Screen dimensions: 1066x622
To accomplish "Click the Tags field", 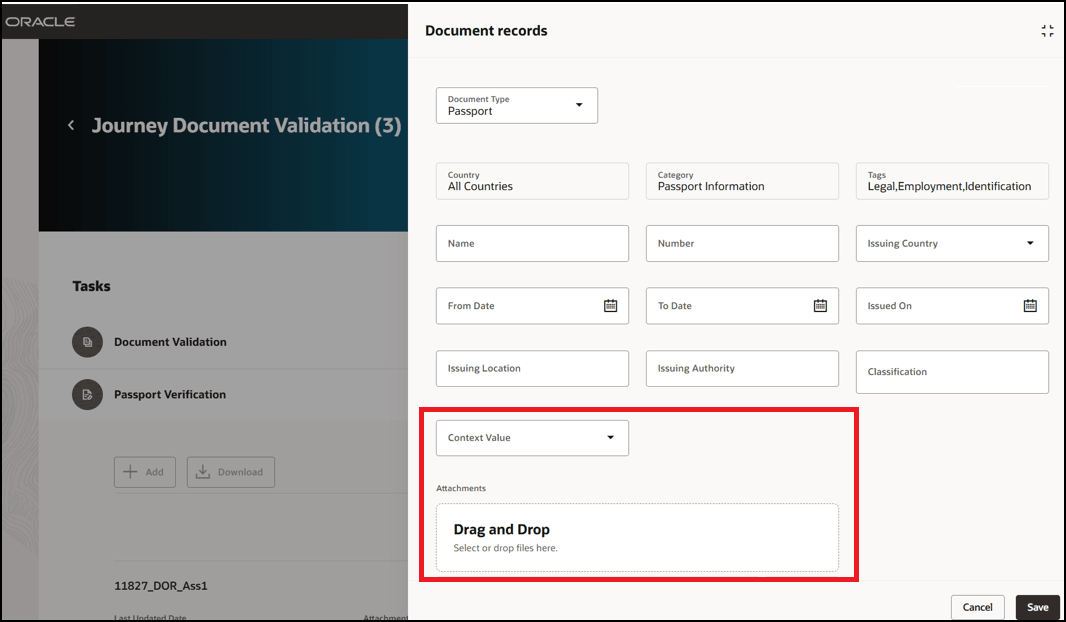I will (x=952, y=181).
